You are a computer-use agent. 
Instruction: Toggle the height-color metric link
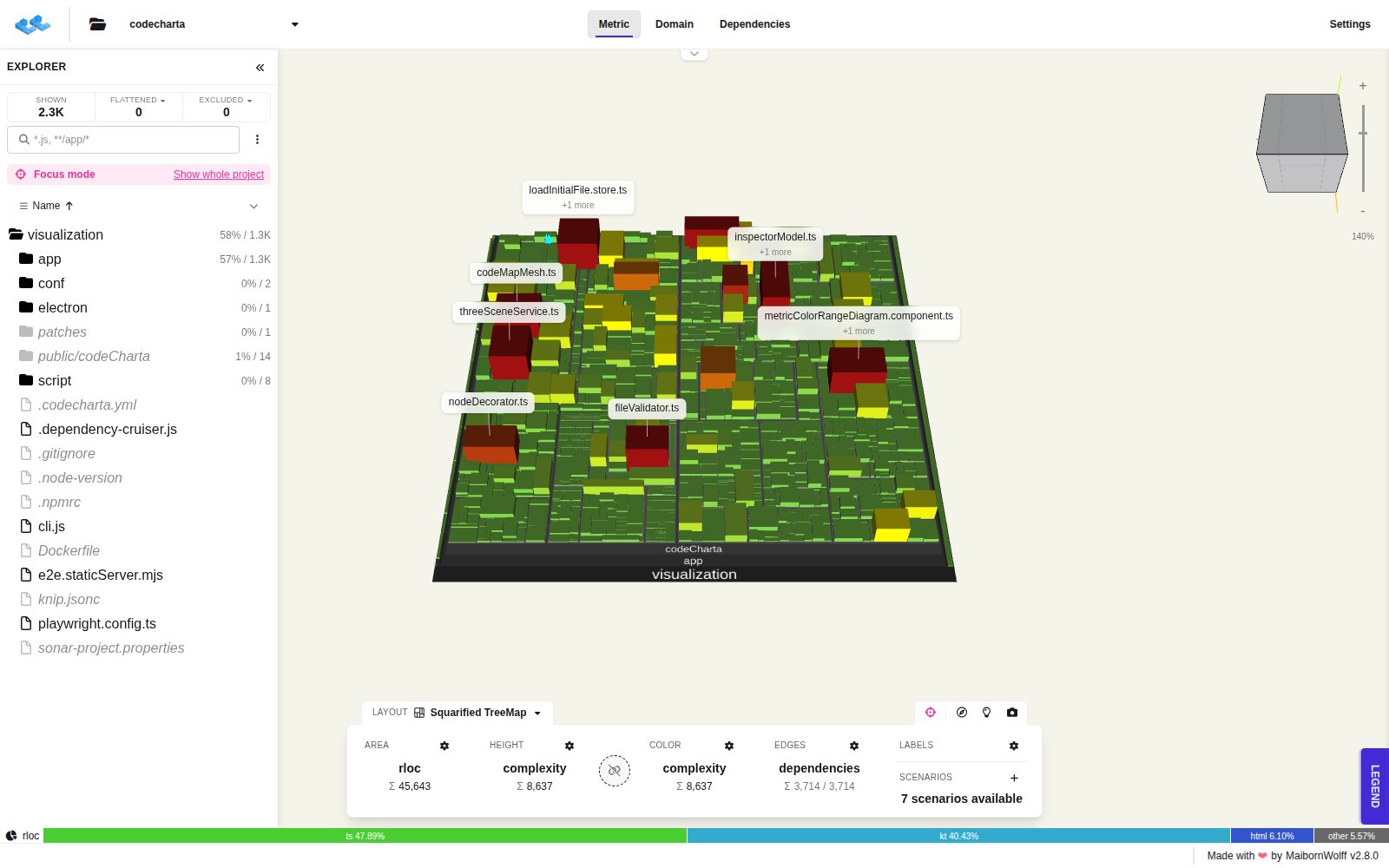[x=615, y=771]
